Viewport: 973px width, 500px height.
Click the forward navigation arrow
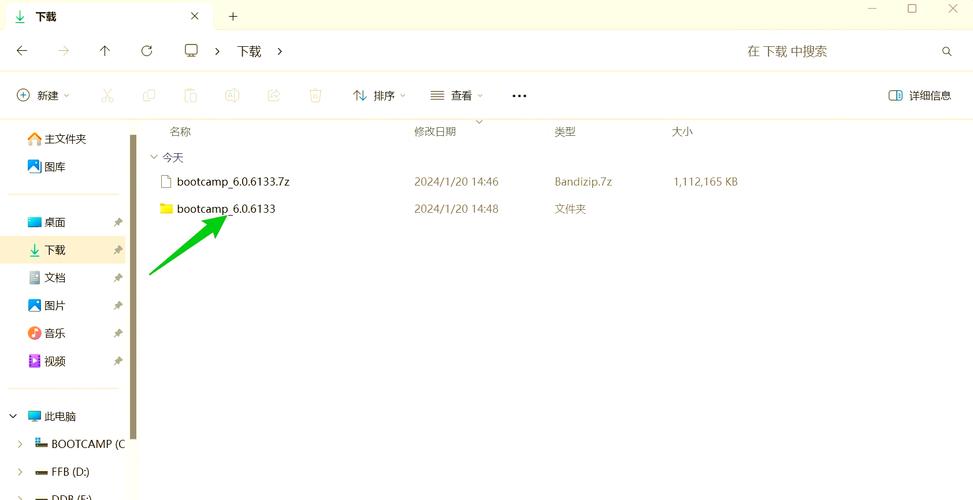click(63, 51)
